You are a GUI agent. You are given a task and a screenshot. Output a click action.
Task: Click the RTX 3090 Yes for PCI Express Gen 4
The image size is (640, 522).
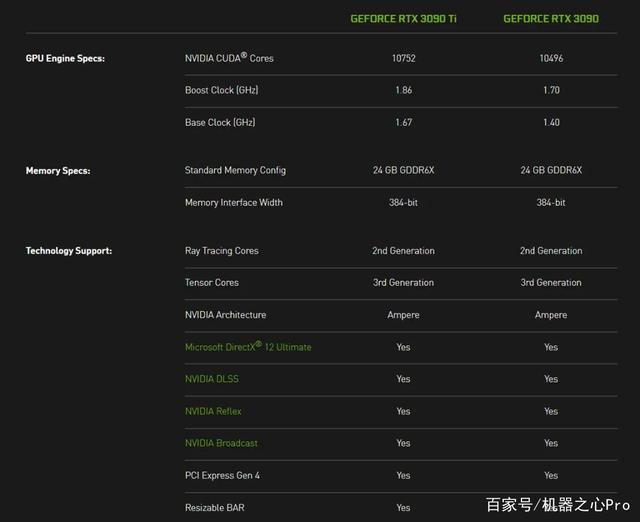[551, 475]
